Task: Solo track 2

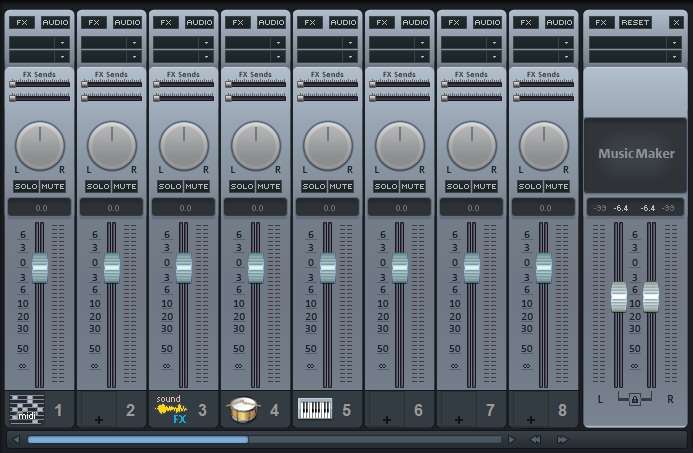Action: [x=98, y=187]
